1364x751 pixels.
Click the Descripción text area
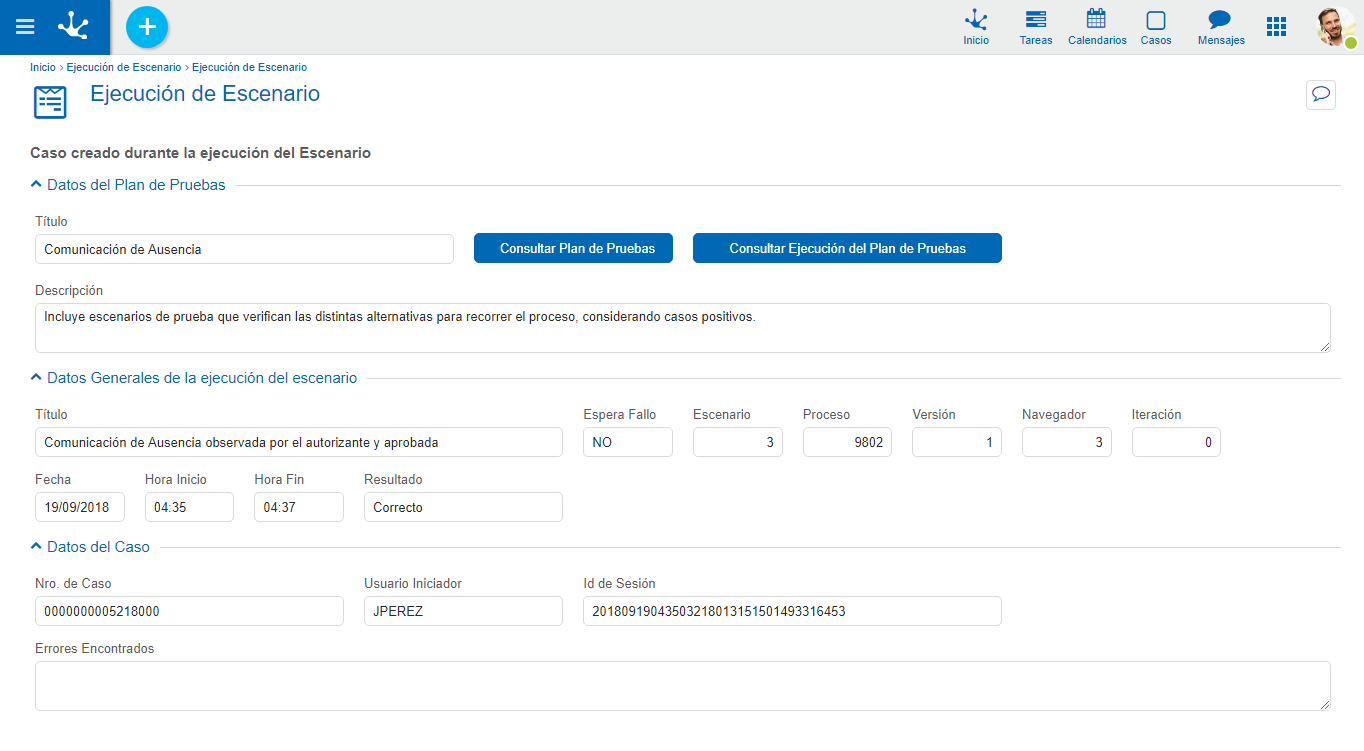tap(683, 328)
